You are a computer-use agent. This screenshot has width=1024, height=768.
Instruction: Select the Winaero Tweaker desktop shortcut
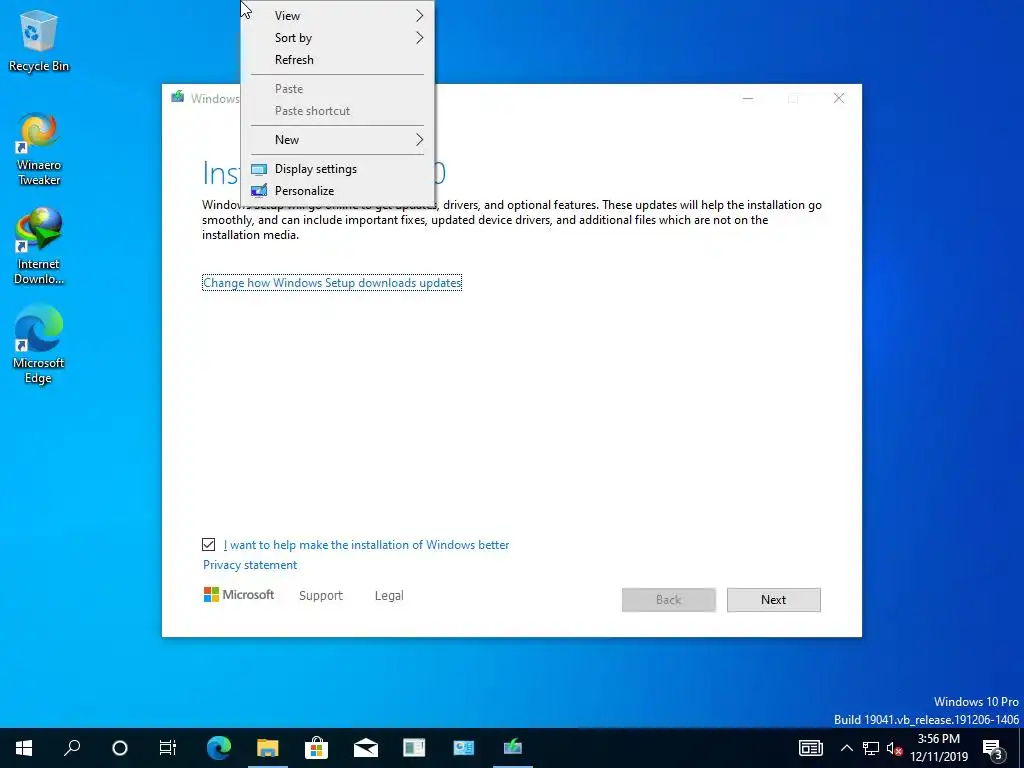click(x=39, y=149)
